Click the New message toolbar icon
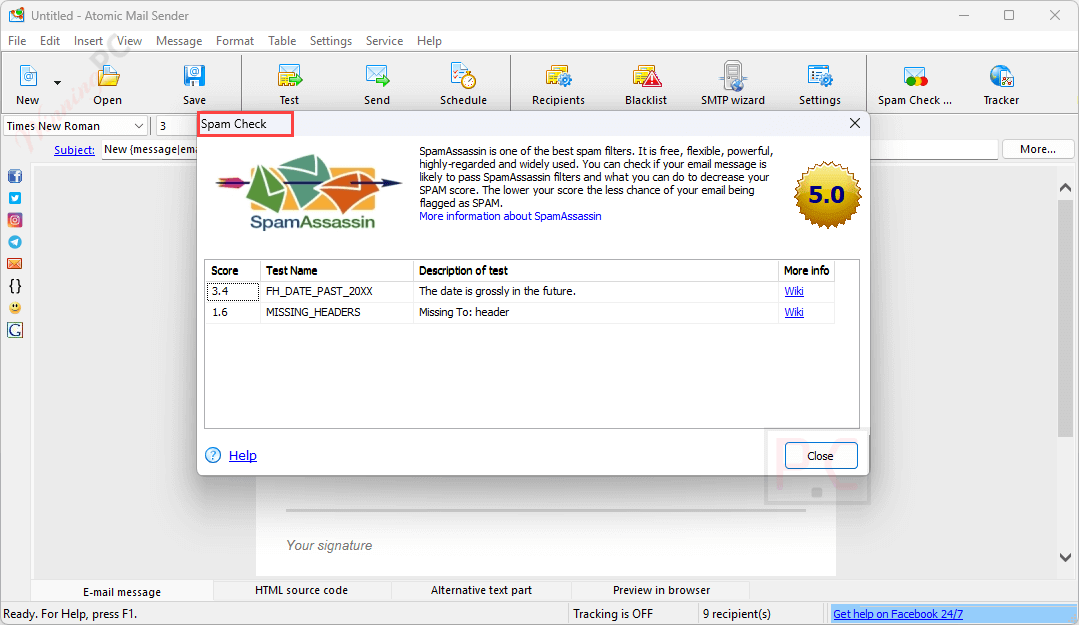1079x625 pixels. point(28,76)
